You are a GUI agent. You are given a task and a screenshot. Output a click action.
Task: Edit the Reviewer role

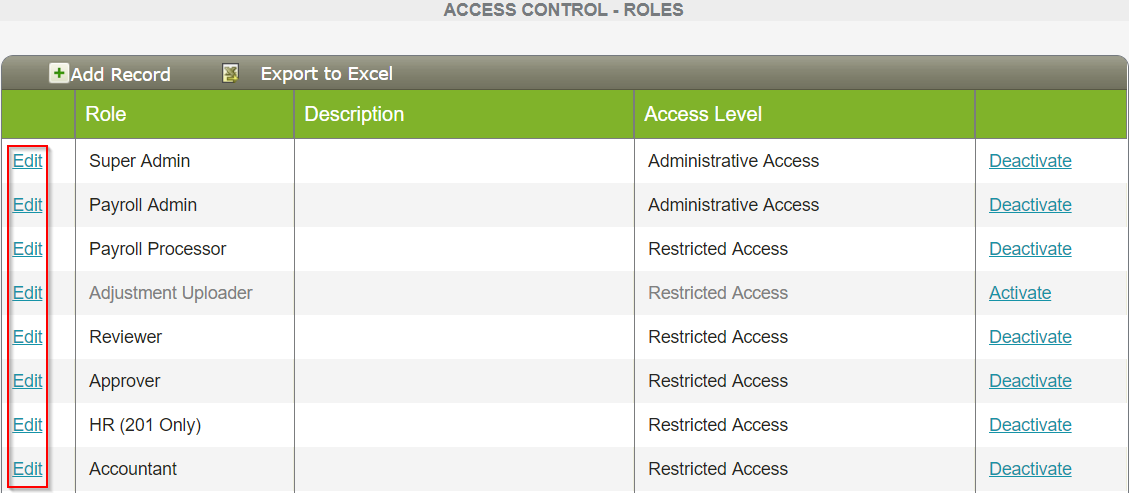coord(27,337)
